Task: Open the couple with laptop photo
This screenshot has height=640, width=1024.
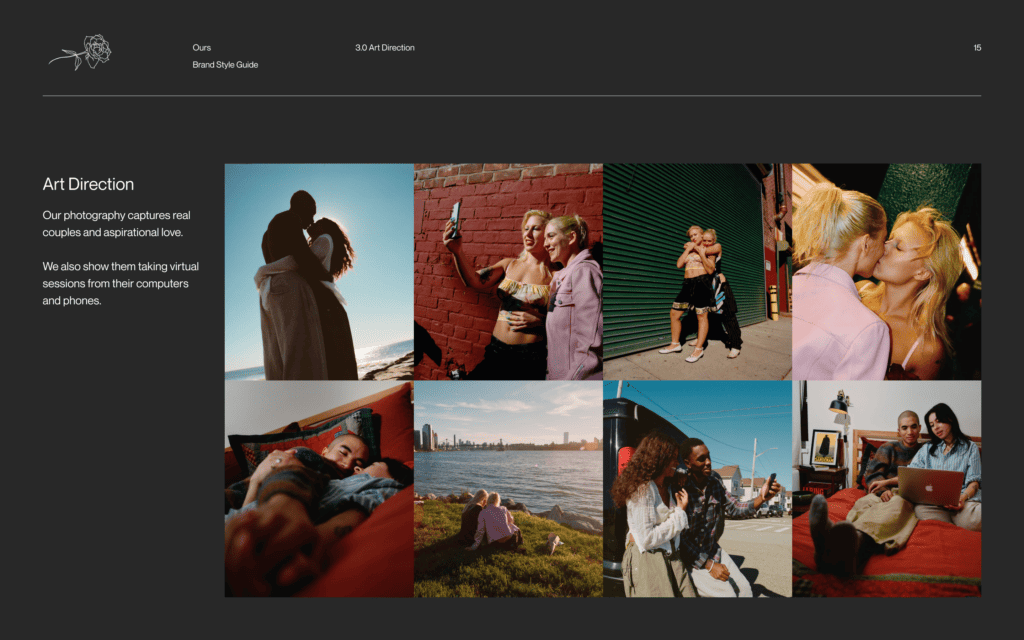Action: click(886, 489)
